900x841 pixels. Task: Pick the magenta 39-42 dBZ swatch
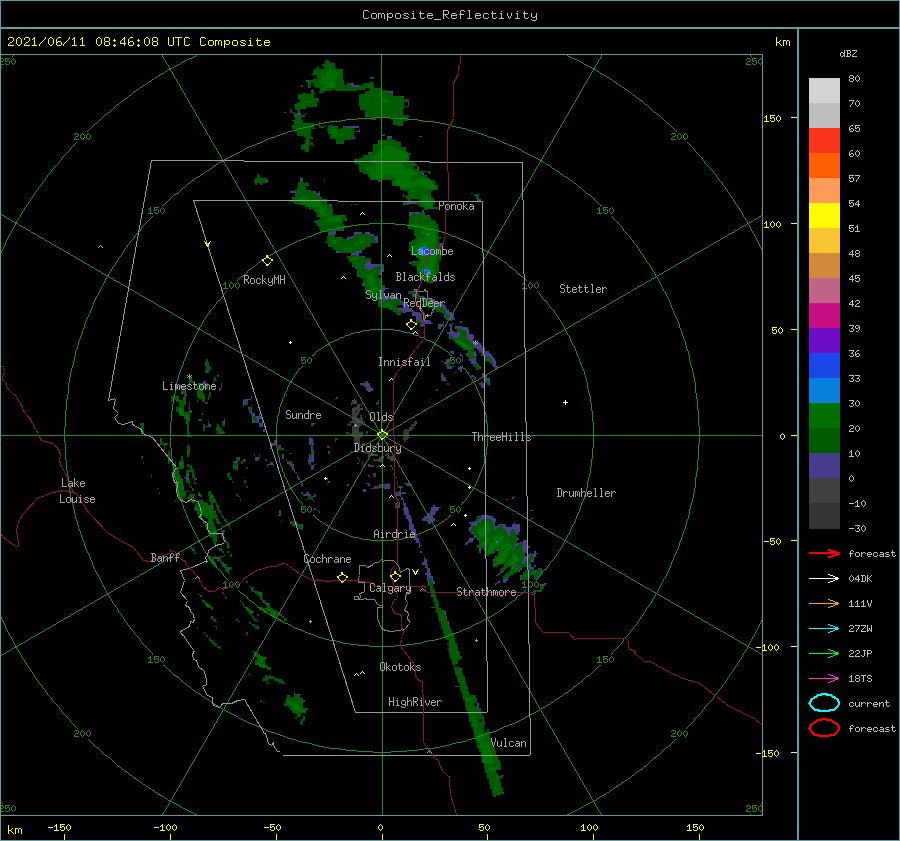coord(824,315)
